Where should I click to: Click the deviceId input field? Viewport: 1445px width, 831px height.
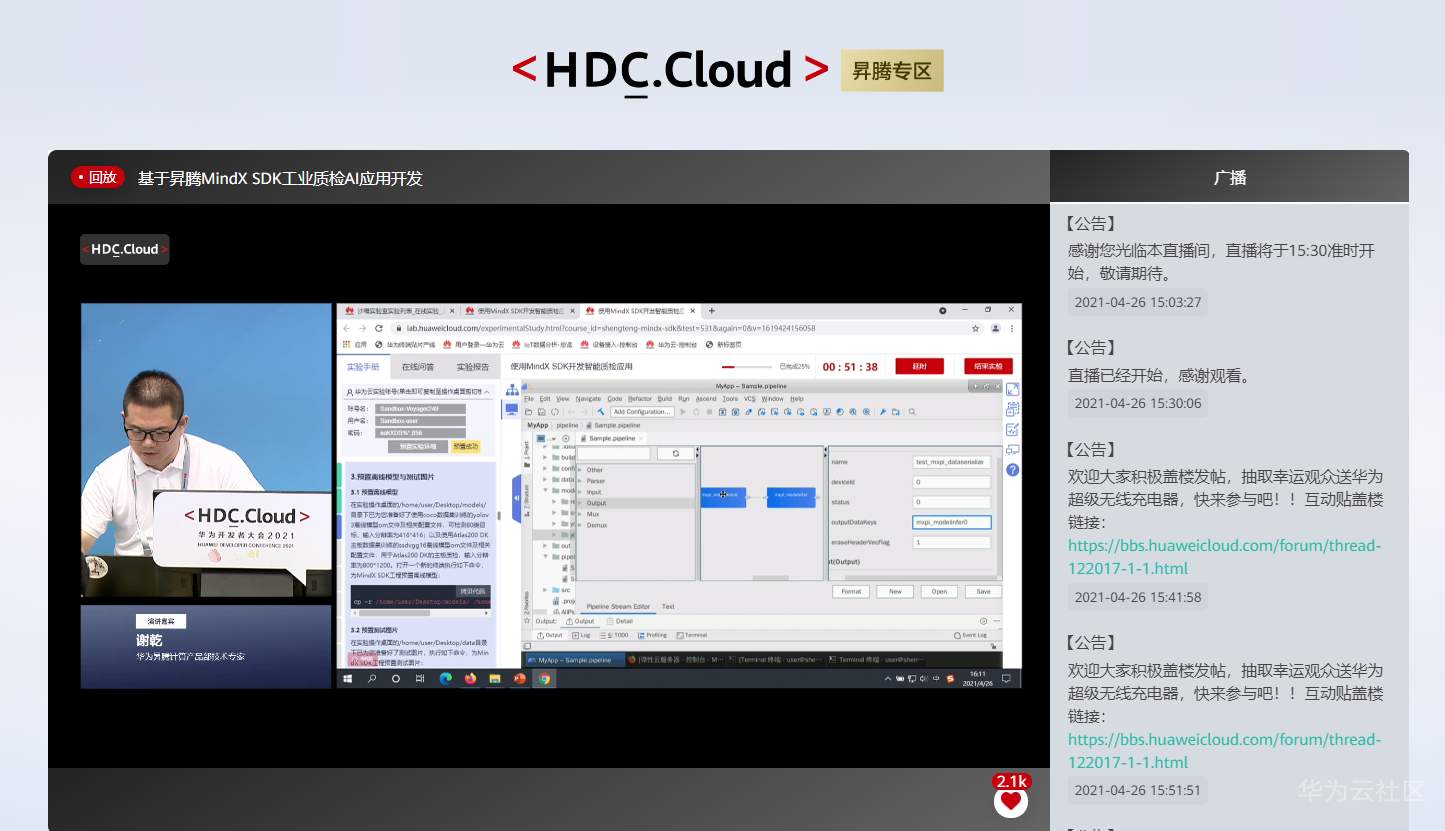click(952, 482)
